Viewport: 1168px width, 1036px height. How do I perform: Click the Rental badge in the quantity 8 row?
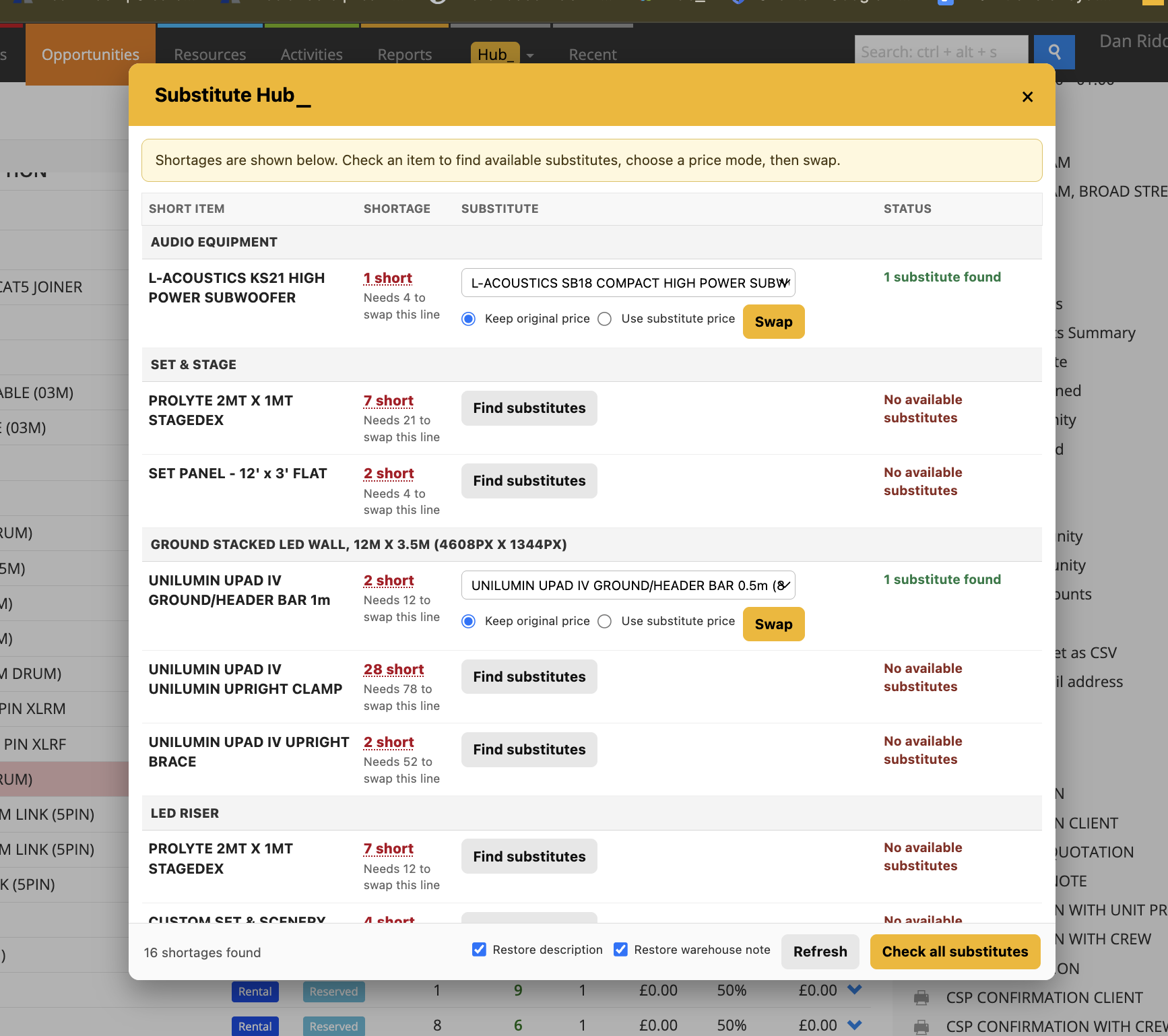pos(255,1027)
